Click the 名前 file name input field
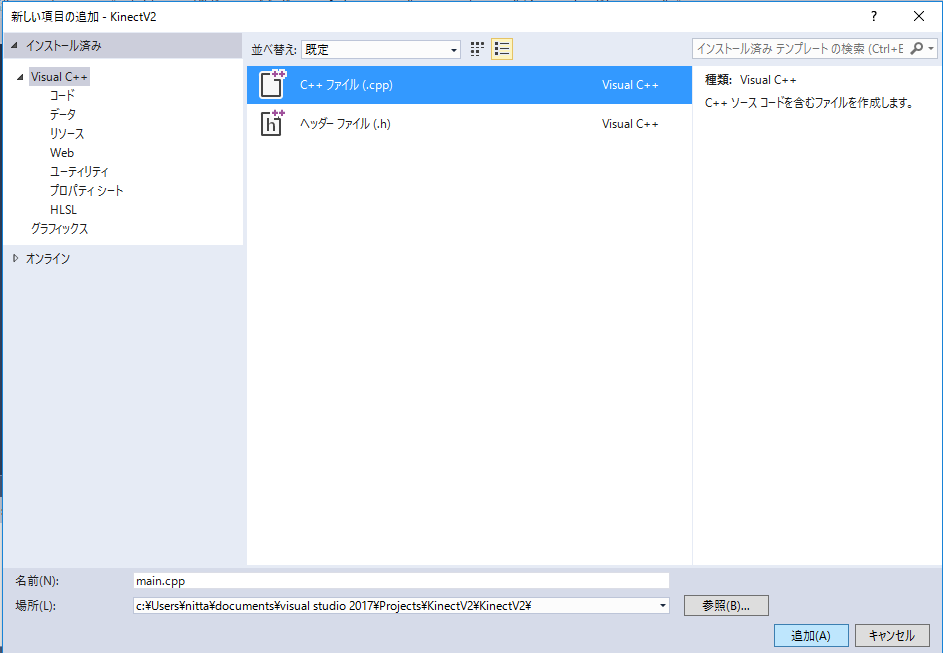Image resolution: width=943 pixels, height=653 pixels. (400, 580)
